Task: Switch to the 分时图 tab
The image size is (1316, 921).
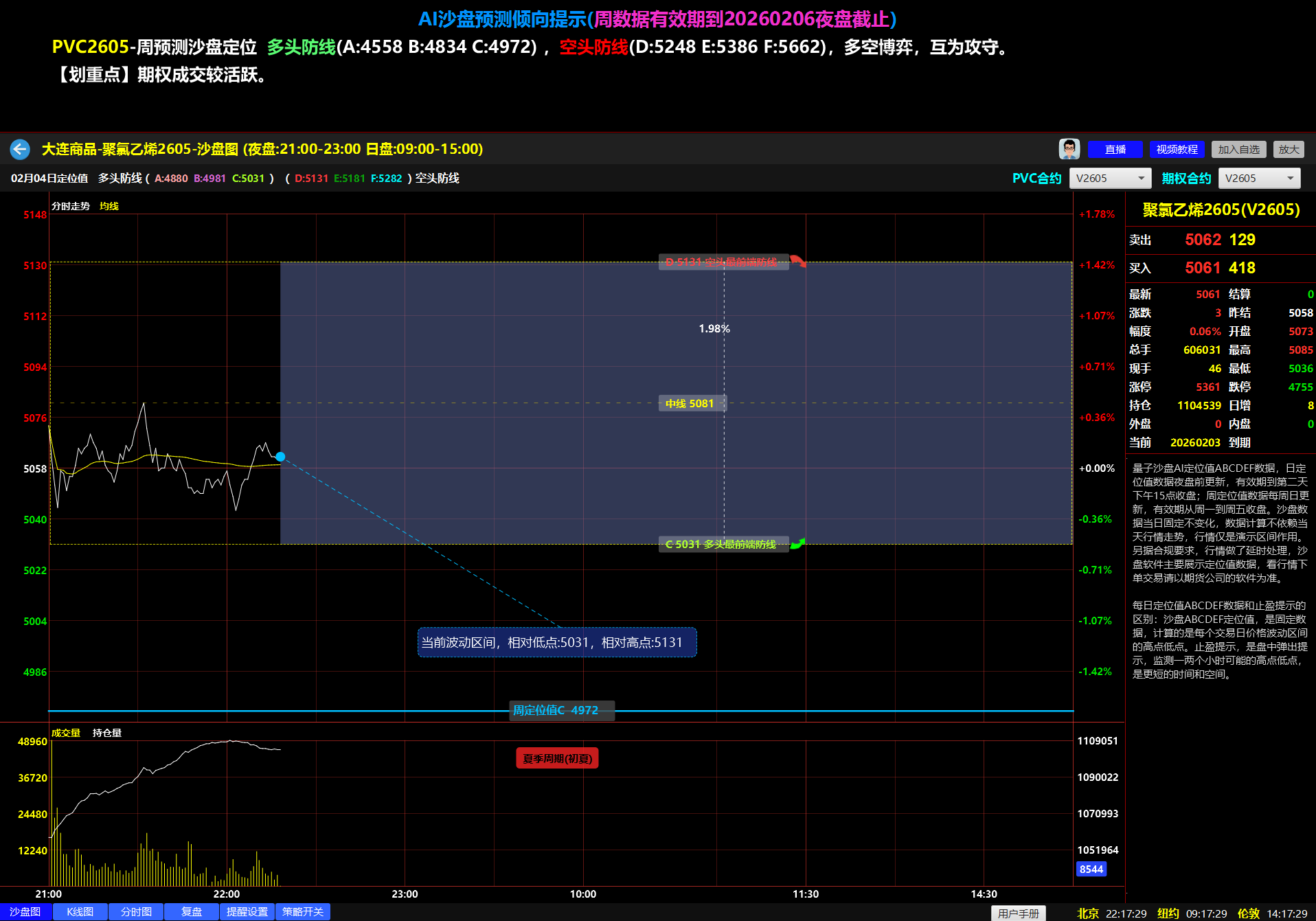Action: 136,911
